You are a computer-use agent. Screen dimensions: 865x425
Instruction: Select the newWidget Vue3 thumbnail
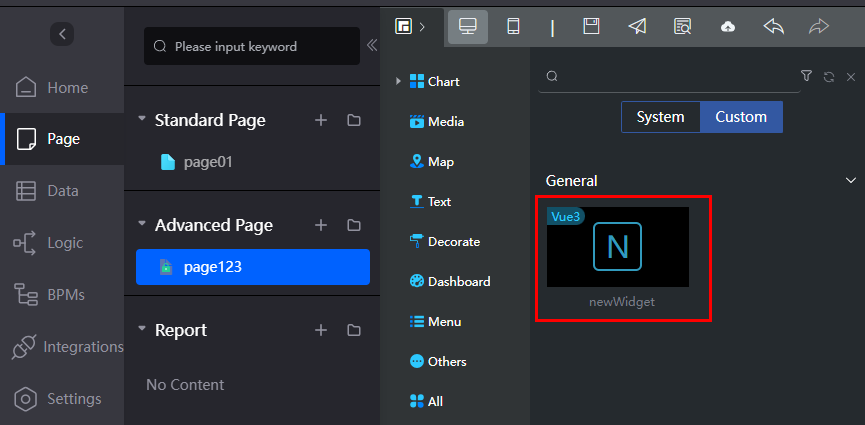click(x=618, y=247)
